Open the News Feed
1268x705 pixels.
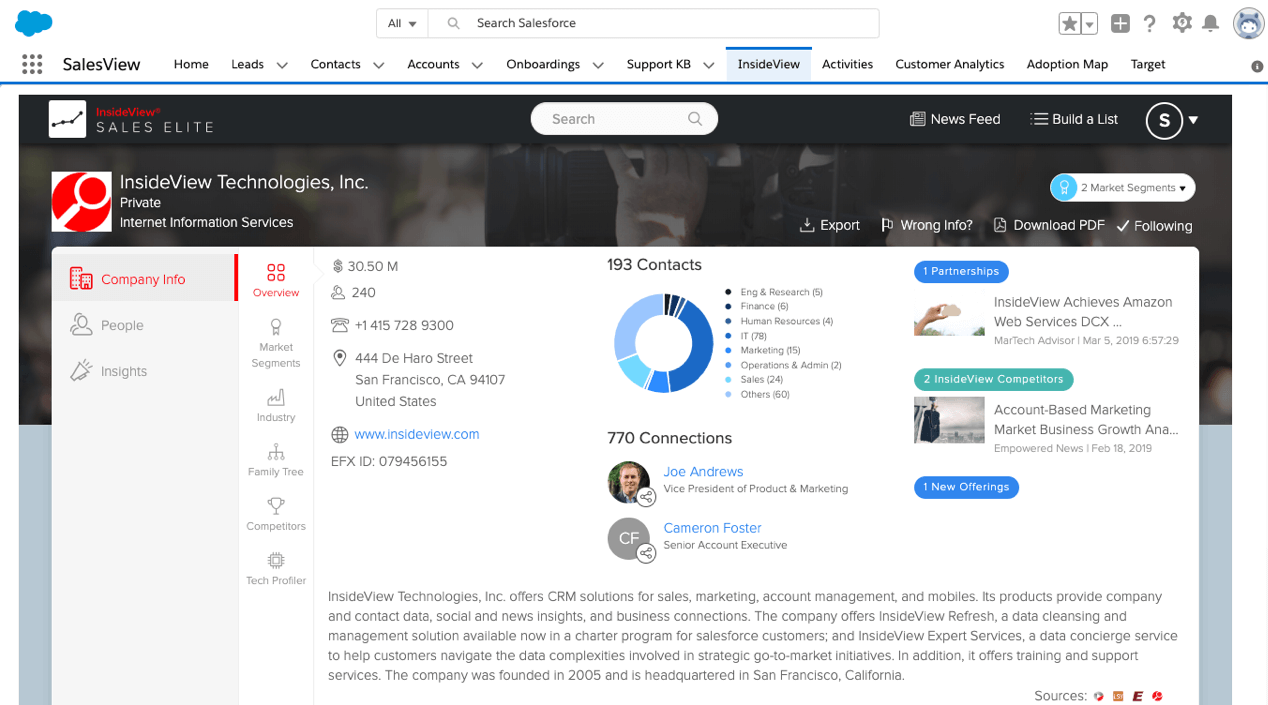tap(955, 119)
